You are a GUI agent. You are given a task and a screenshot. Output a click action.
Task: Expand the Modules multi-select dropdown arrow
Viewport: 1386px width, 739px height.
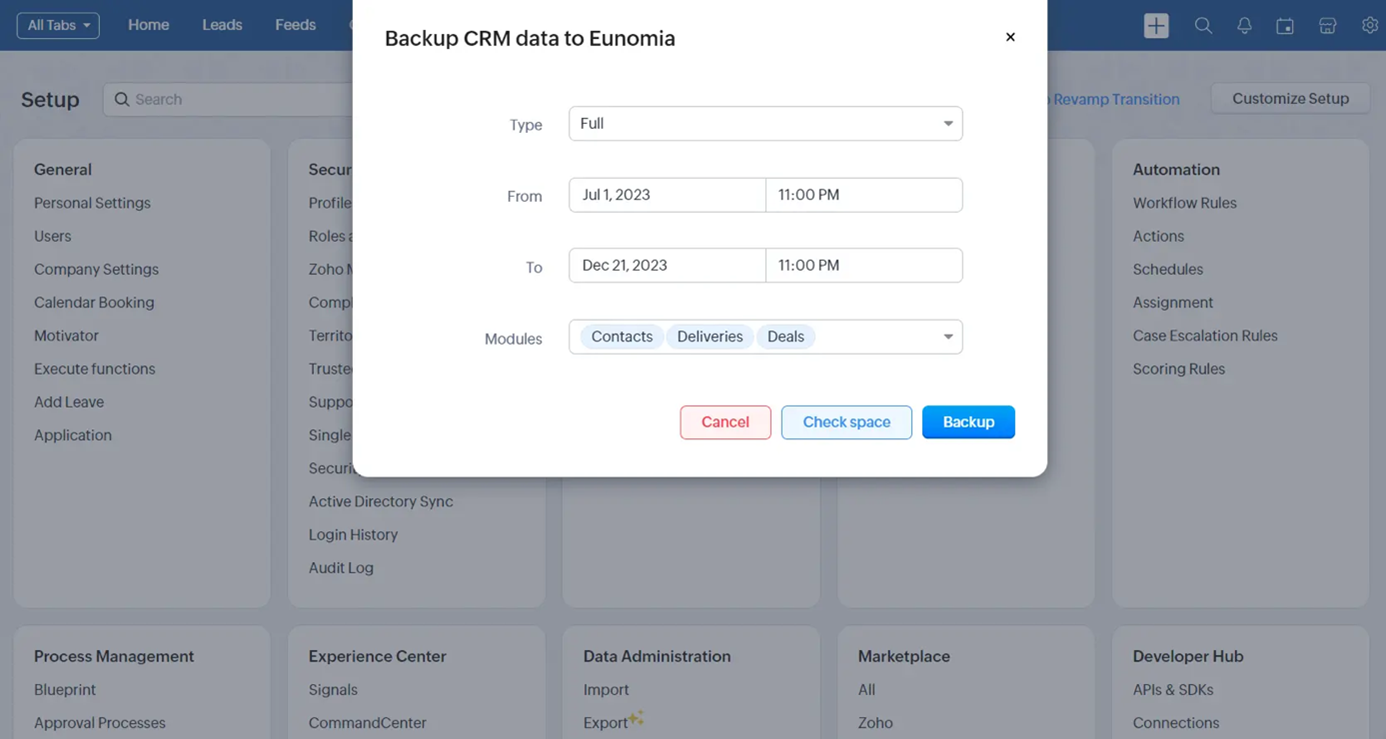(947, 337)
